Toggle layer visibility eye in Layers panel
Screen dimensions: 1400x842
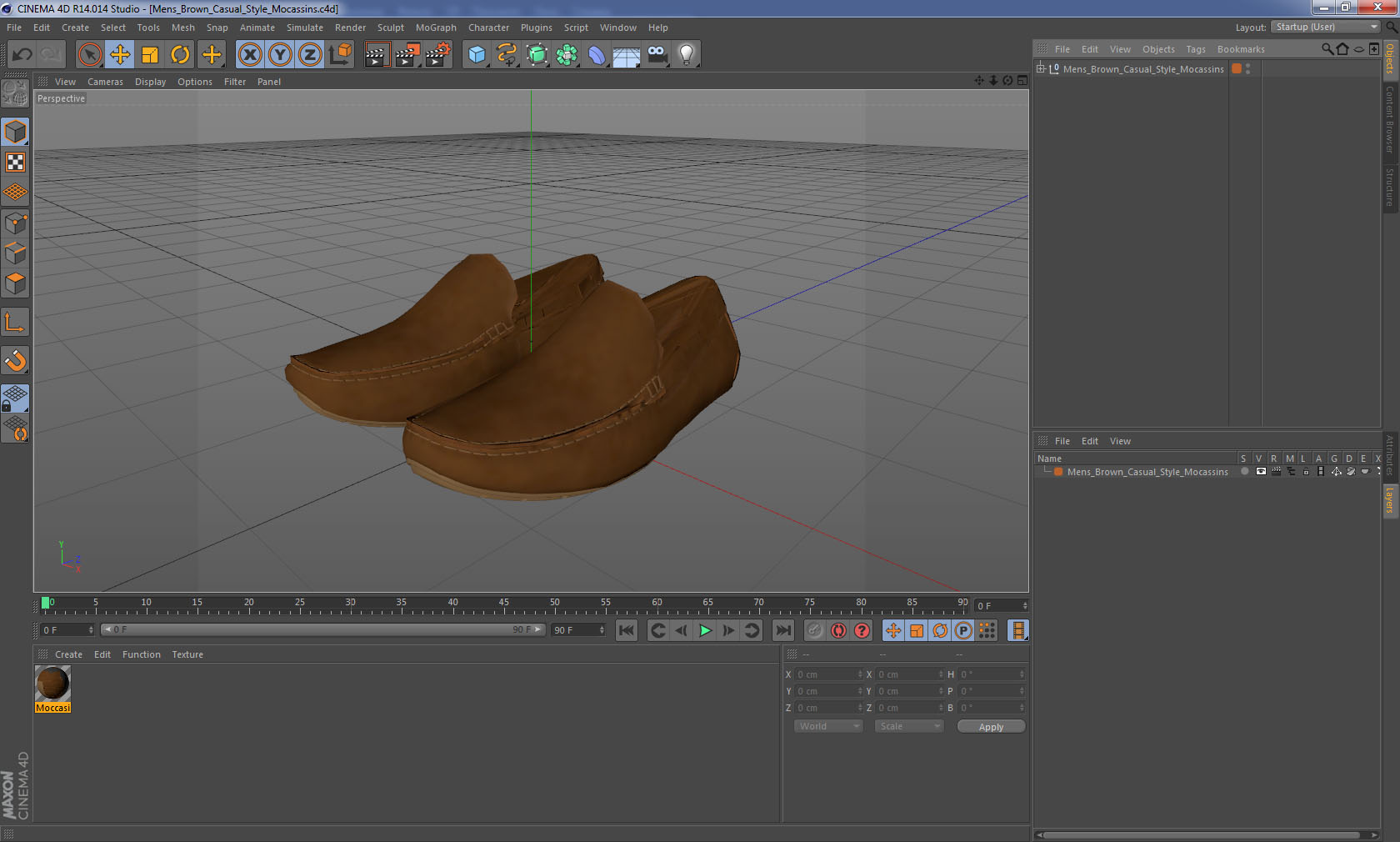1261,472
